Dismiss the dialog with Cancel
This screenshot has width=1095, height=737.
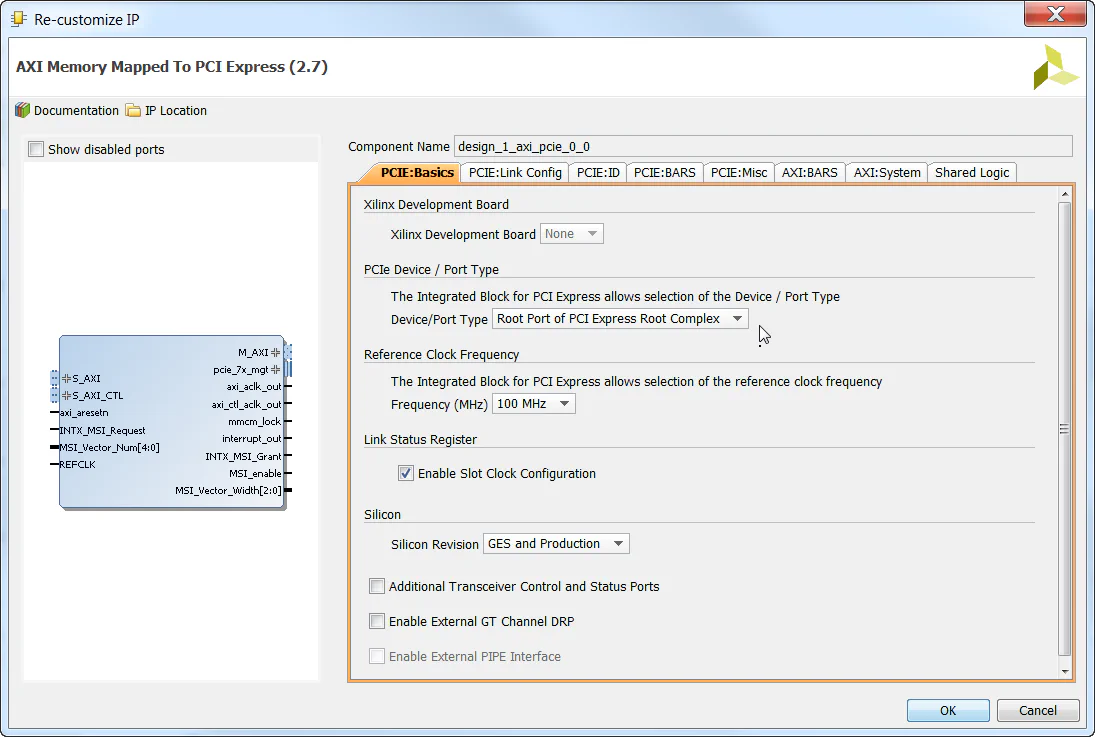(x=1037, y=710)
